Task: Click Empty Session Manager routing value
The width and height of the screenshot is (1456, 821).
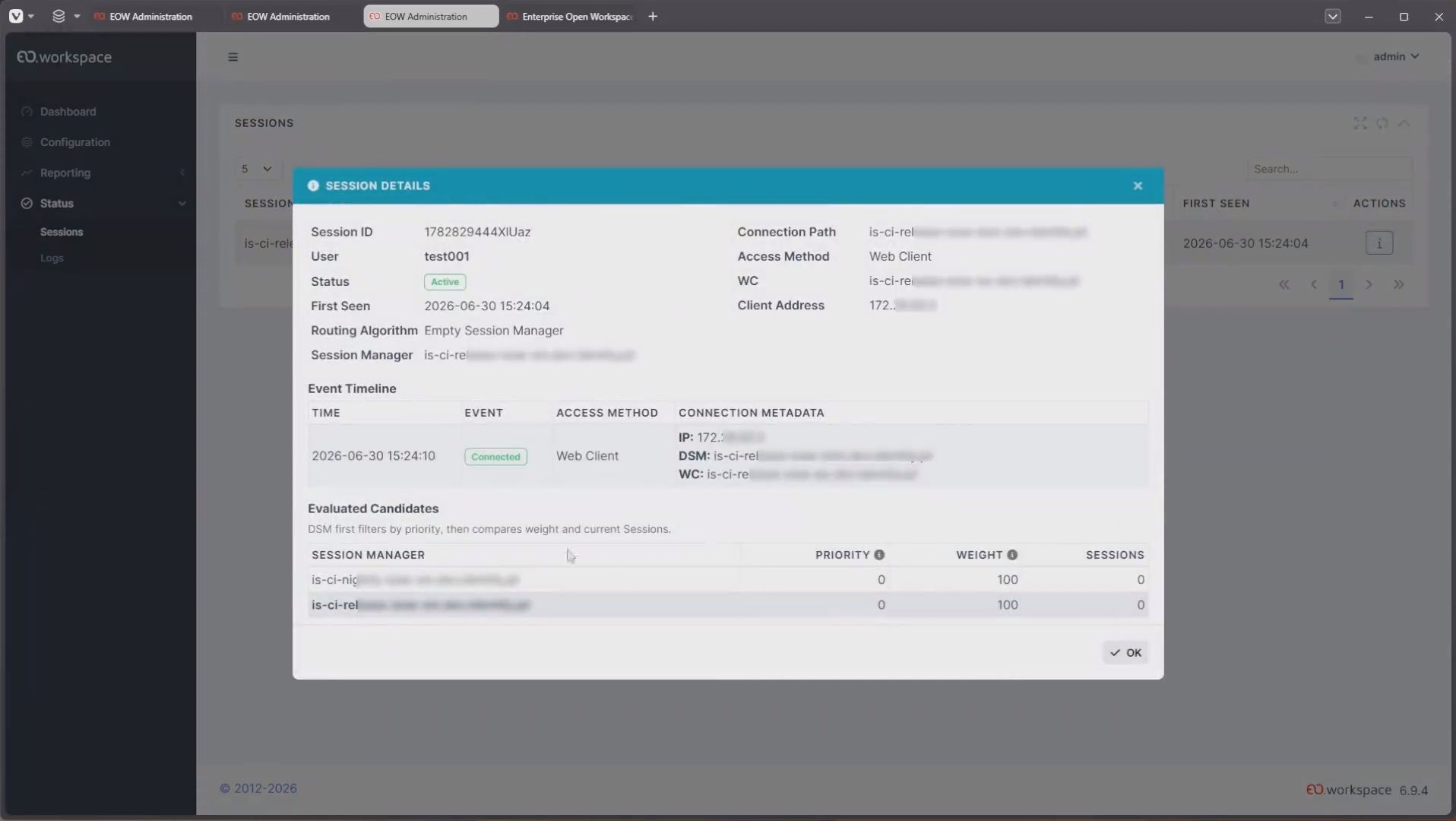Action: pyautogui.click(x=494, y=331)
